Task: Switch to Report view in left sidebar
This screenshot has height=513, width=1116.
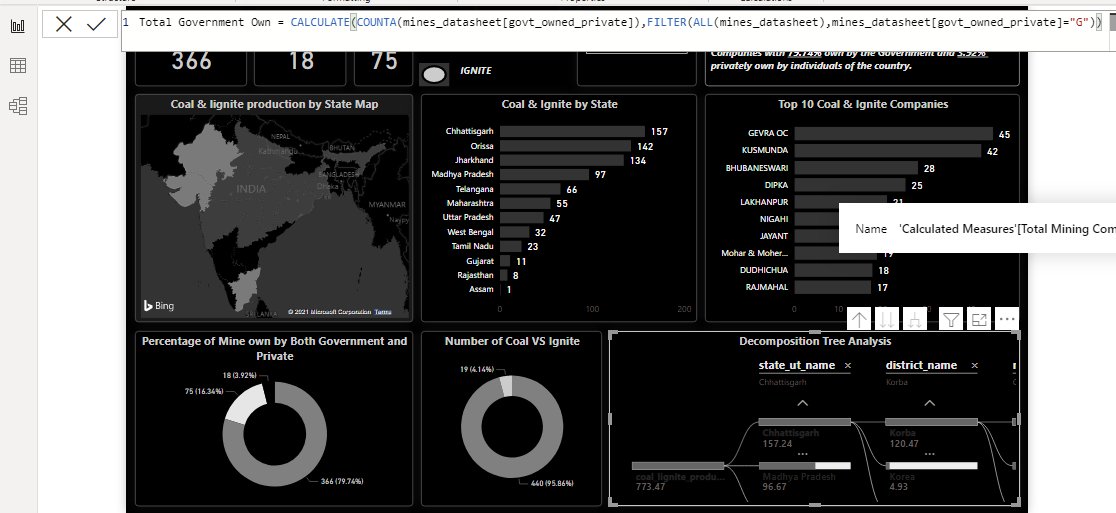Action: point(18,26)
